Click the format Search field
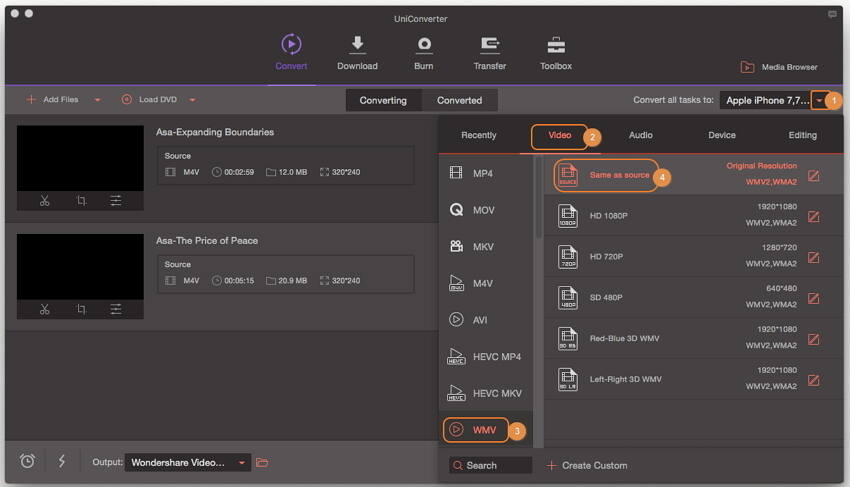The width and height of the screenshot is (850, 487). [x=491, y=465]
